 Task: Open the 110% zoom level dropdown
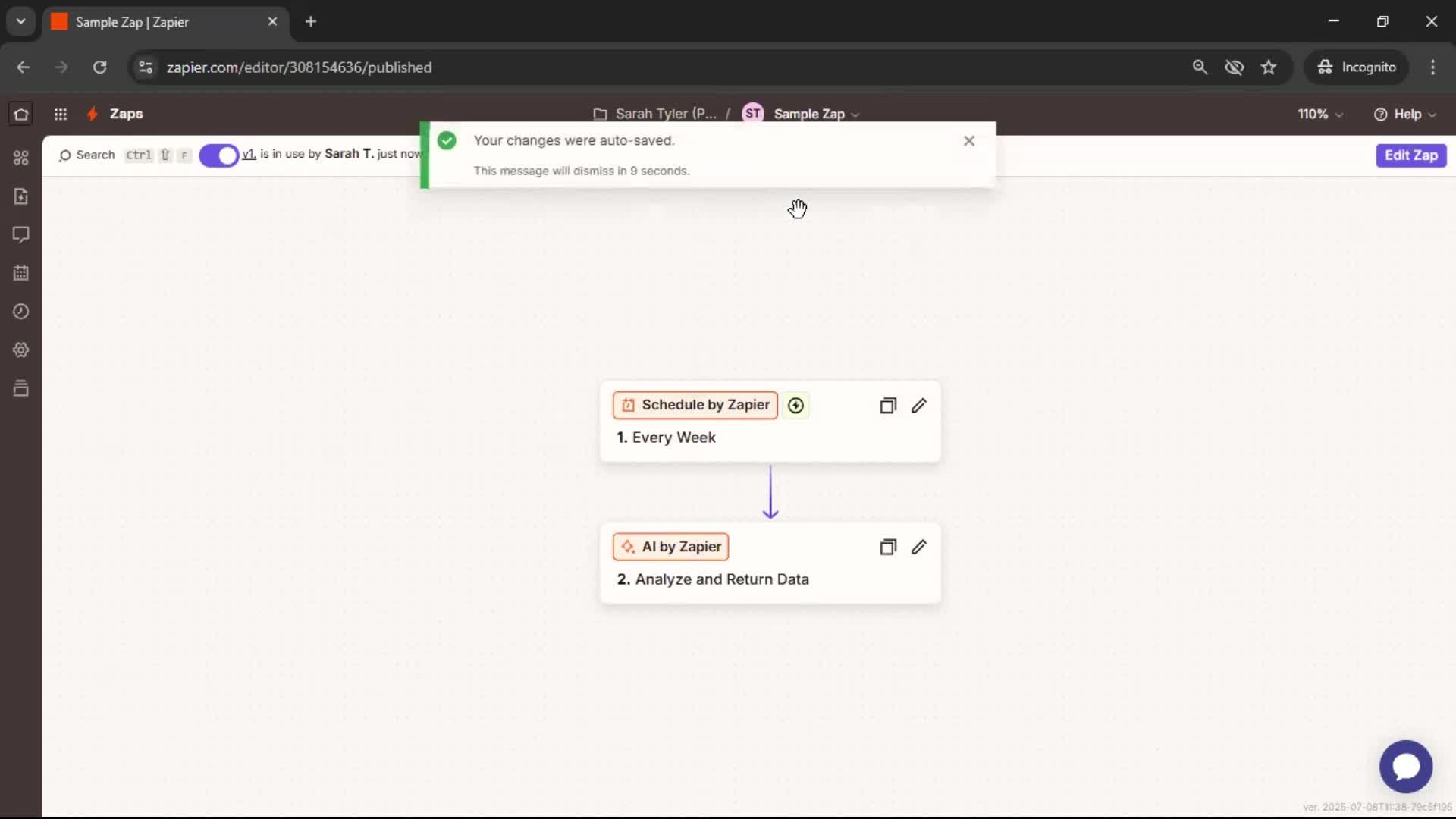click(1320, 114)
